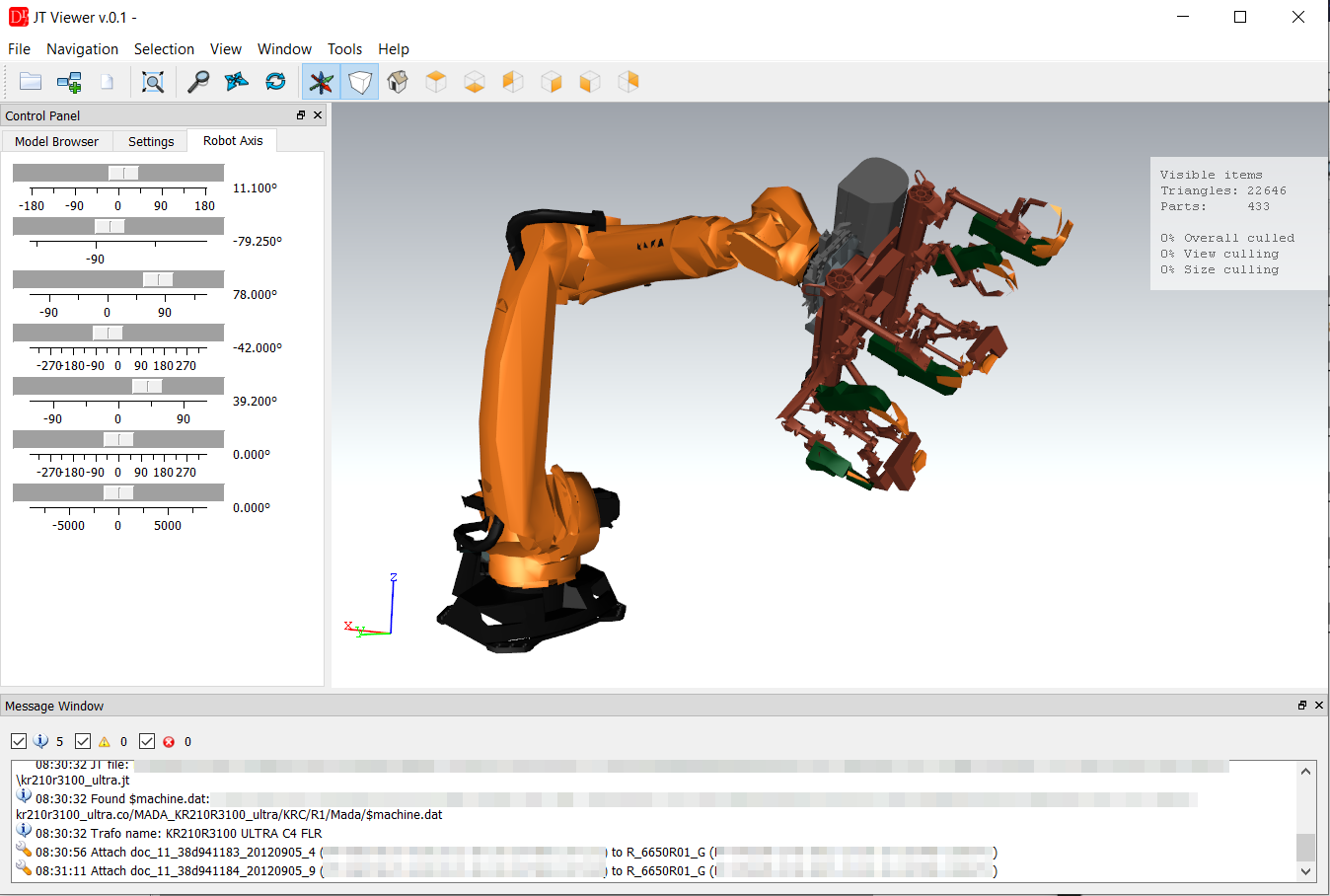This screenshot has height=896, width=1330.
Task: Close the Control Panel
Action: [x=318, y=115]
